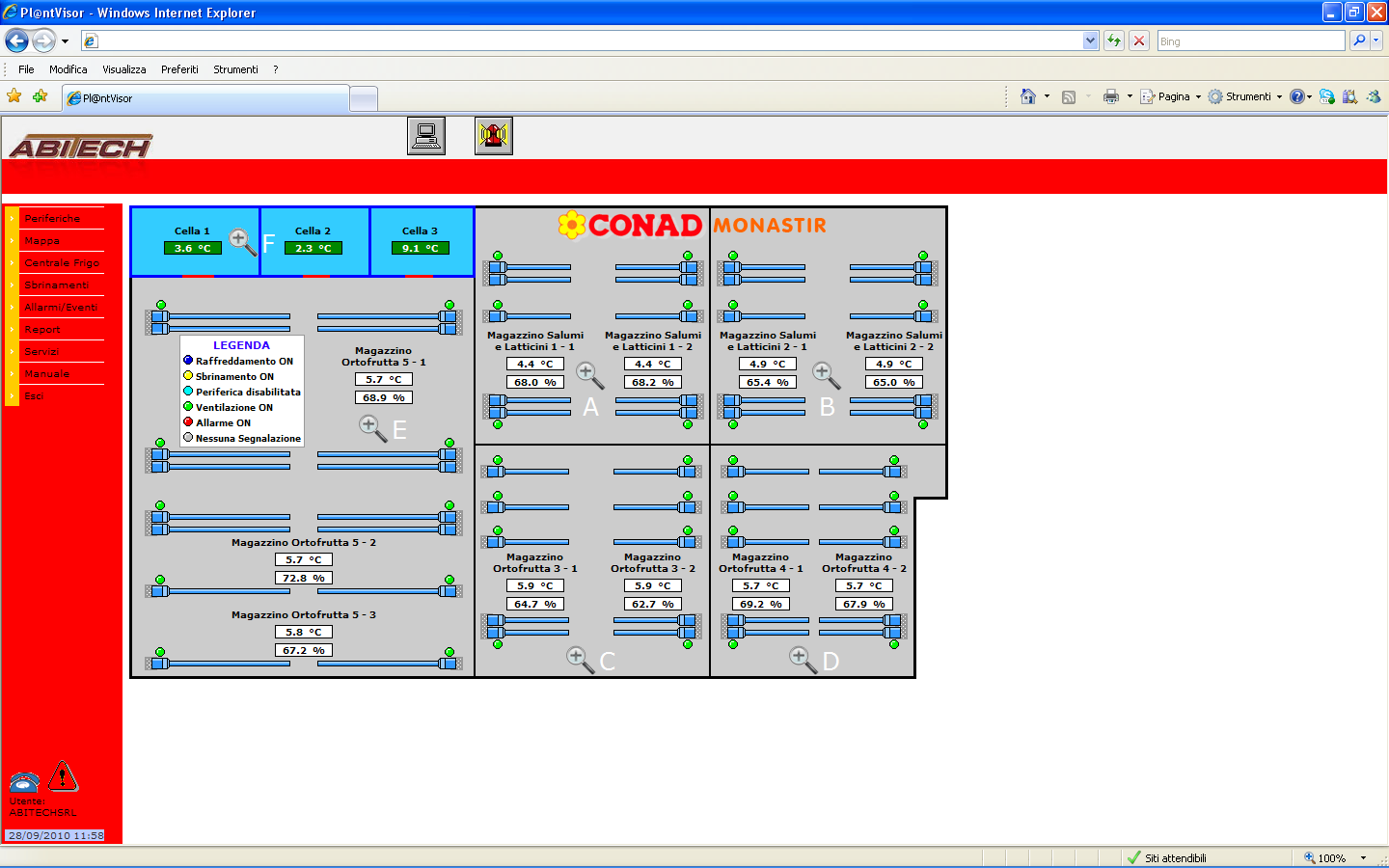Select the Pl@ntVisor browser tab
The image size is (1389, 868).
[205, 98]
